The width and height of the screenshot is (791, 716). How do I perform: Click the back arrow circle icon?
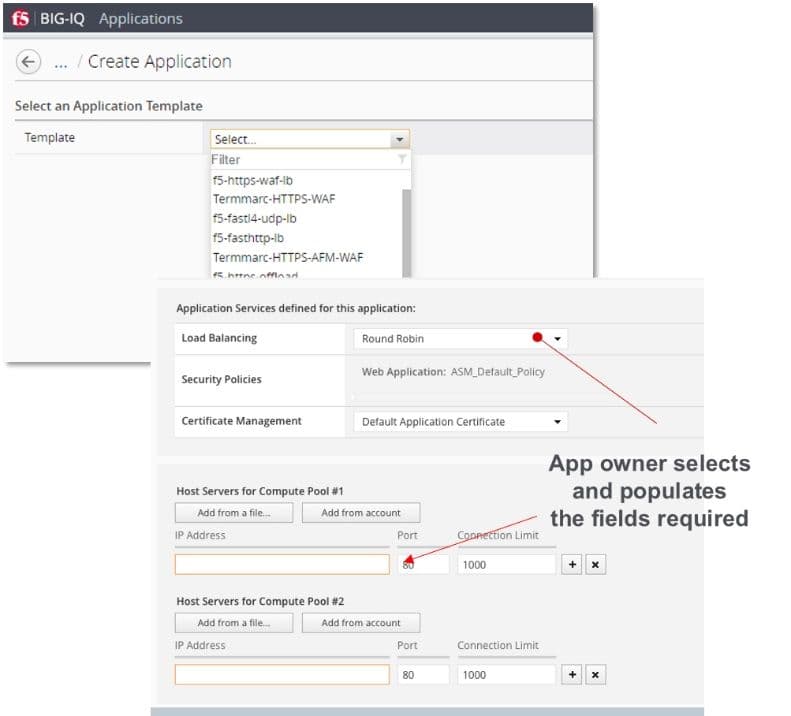click(x=28, y=62)
